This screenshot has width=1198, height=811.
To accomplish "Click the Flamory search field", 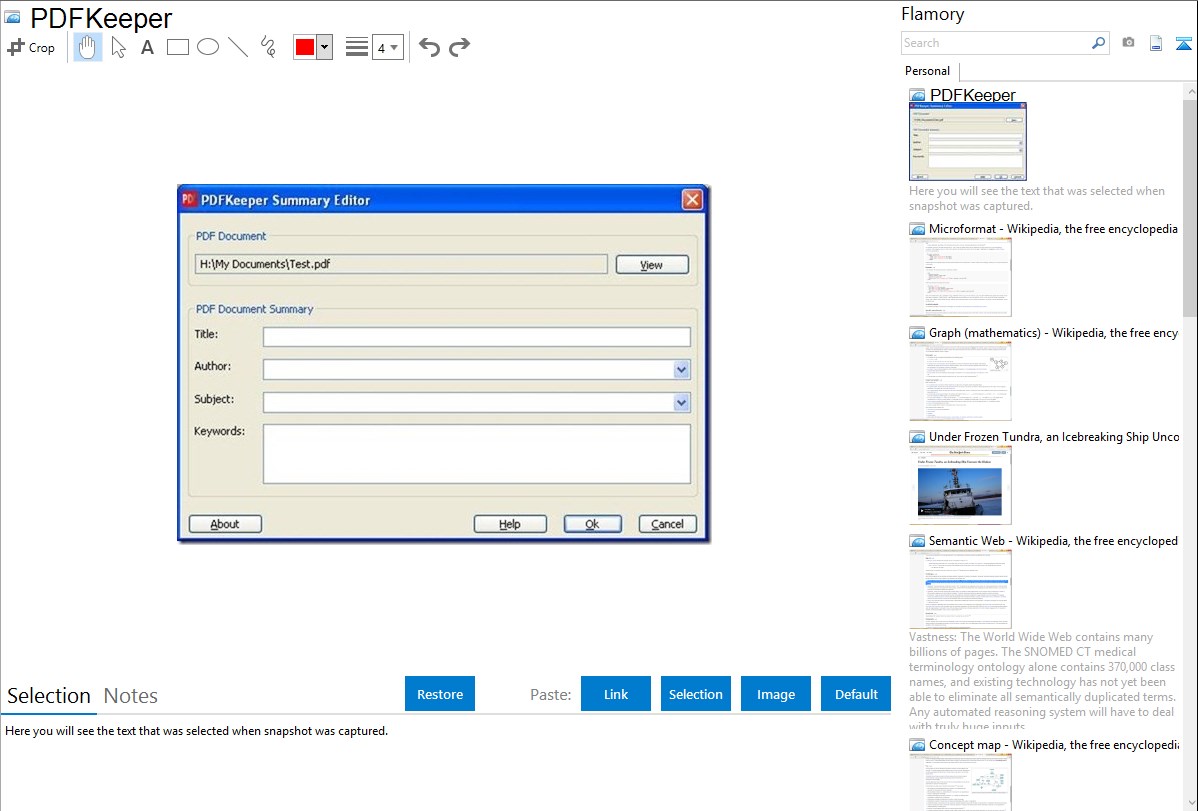I will click(x=996, y=43).
